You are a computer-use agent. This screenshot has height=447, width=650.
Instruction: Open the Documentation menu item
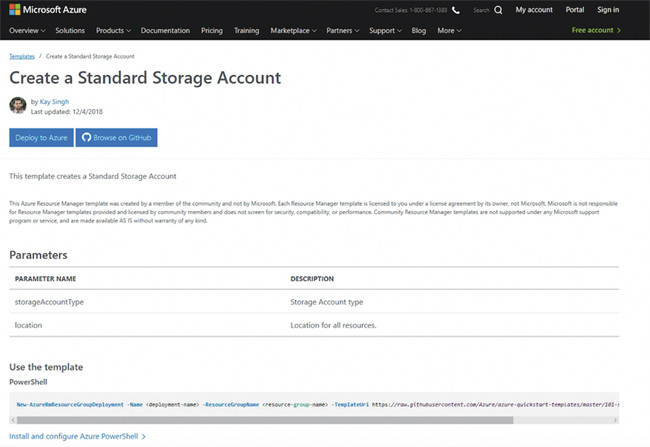point(165,31)
